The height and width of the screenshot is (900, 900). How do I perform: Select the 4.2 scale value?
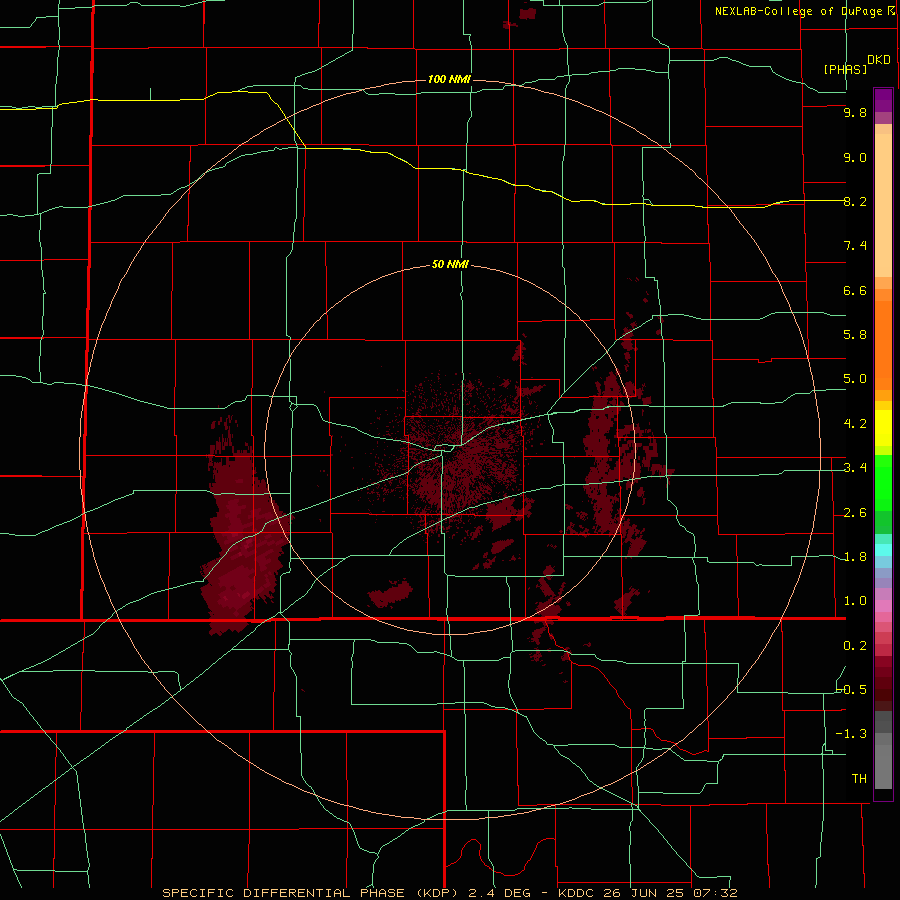(x=855, y=424)
